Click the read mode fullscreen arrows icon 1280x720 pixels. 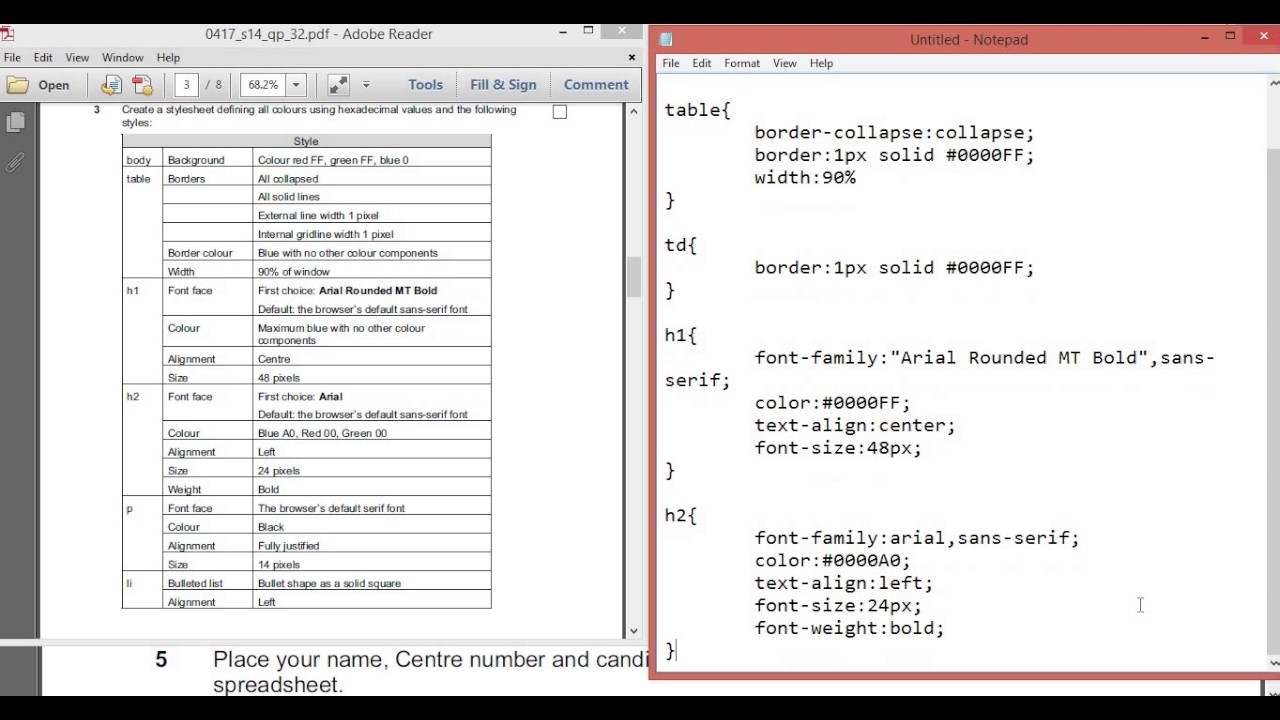(x=338, y=85)
